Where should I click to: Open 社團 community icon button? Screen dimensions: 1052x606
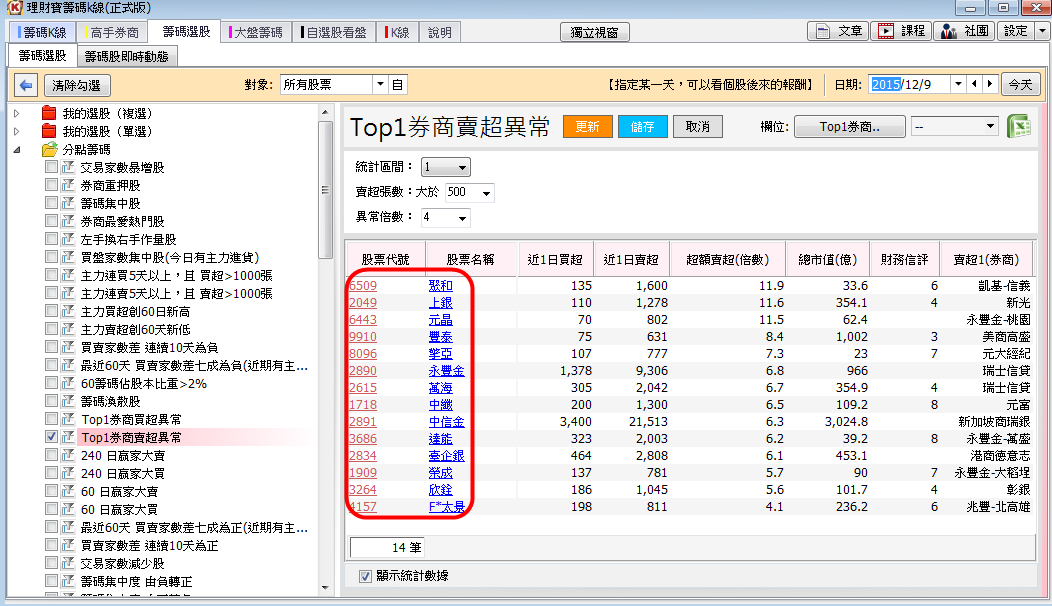pyautogui.click(x=964, y=32)
